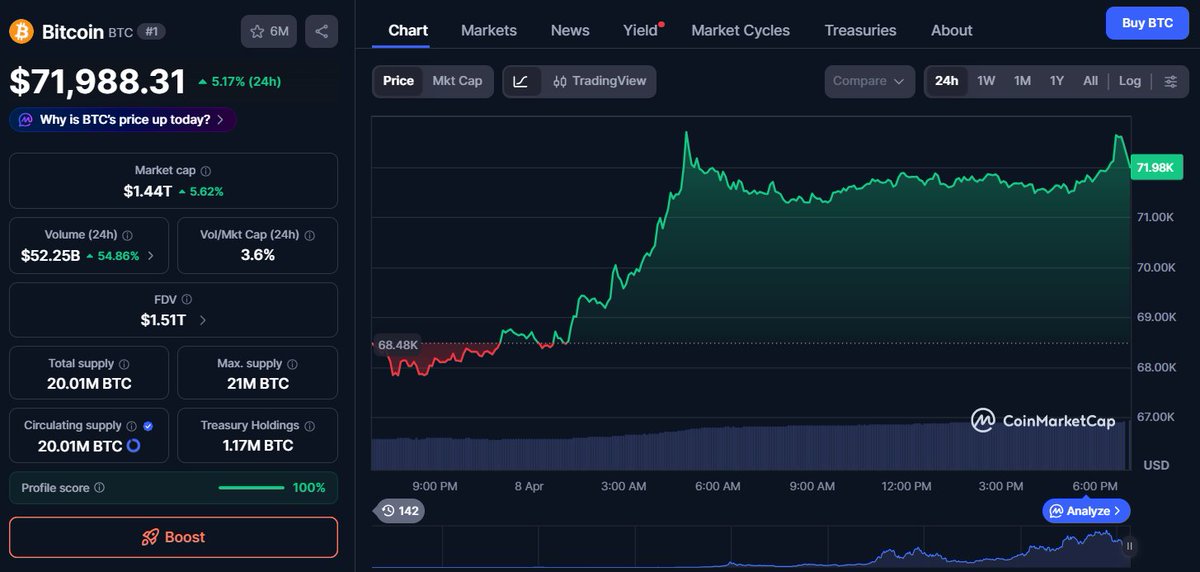Open chart settings sliders icon
The height and width of the screenshot is (572, 1200).
coord(1171,81)
